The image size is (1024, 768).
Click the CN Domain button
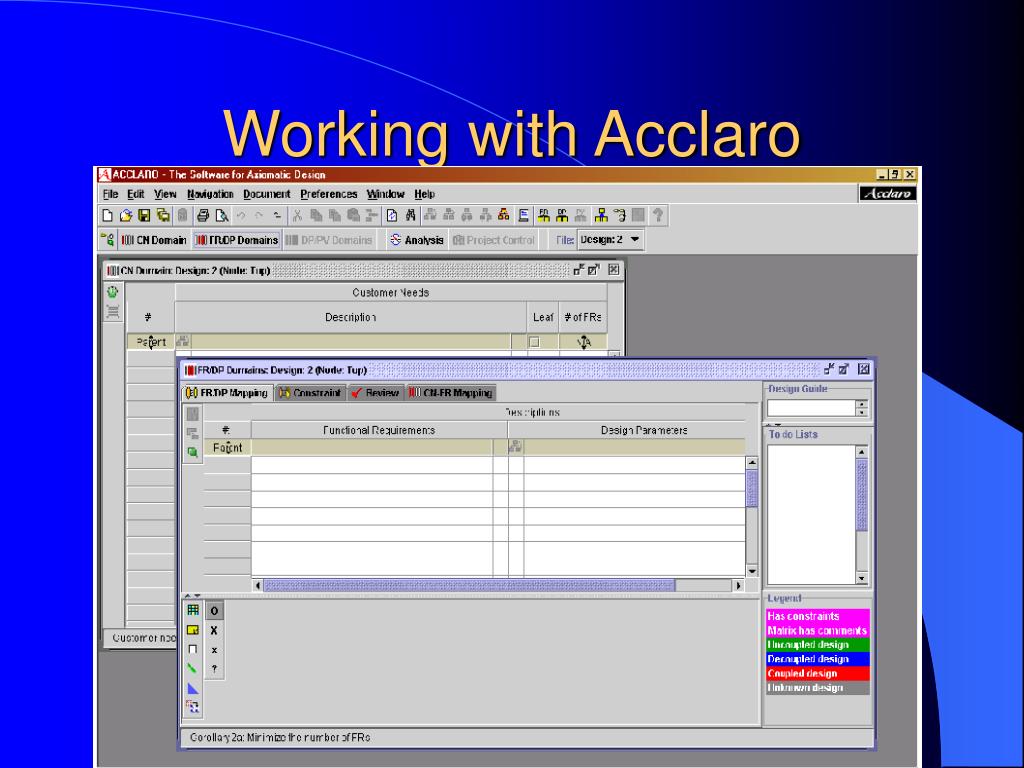point(154,240)
